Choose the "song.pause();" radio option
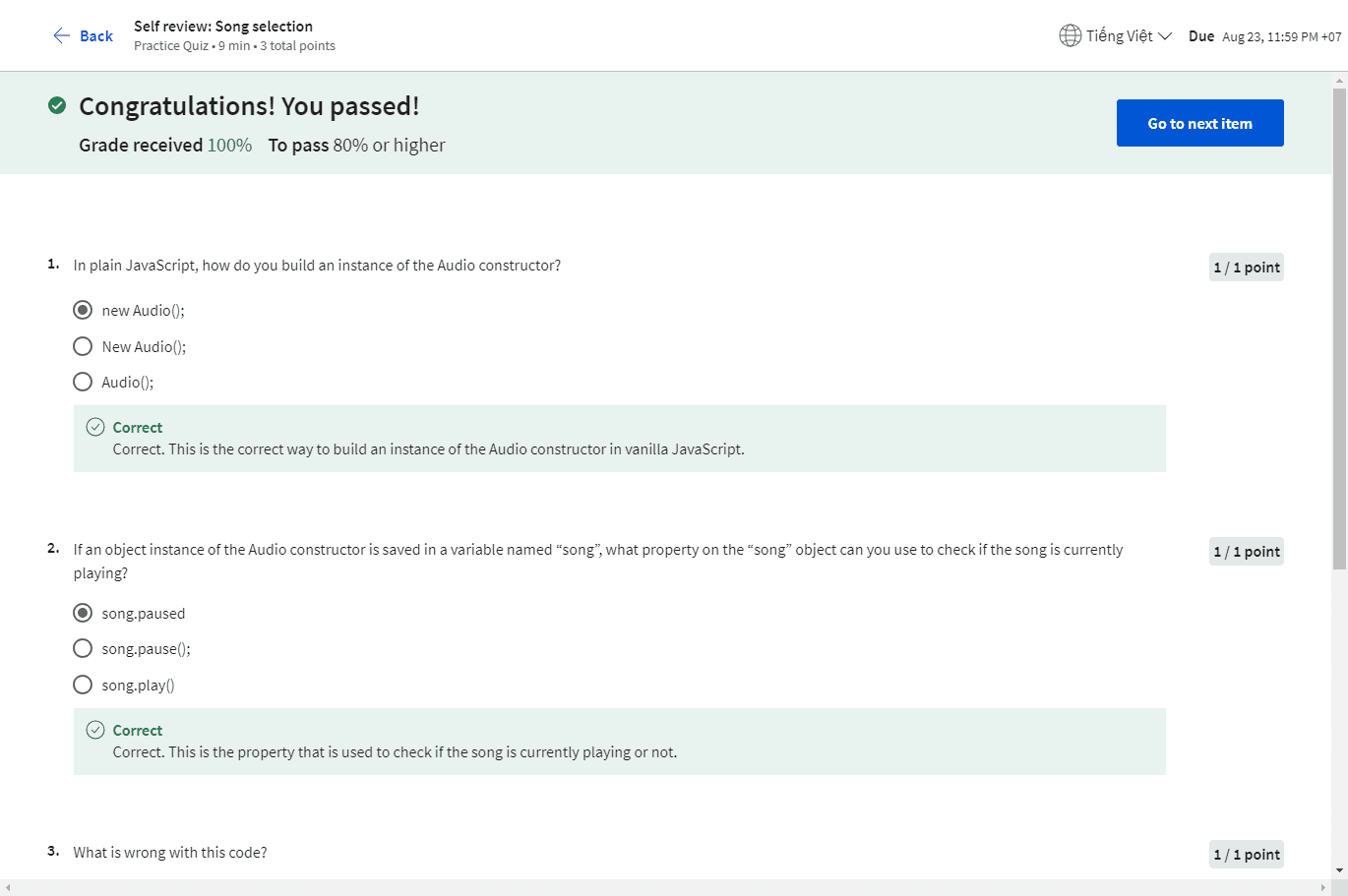Viewport: 1348px width, 896px height. [83, 648]
